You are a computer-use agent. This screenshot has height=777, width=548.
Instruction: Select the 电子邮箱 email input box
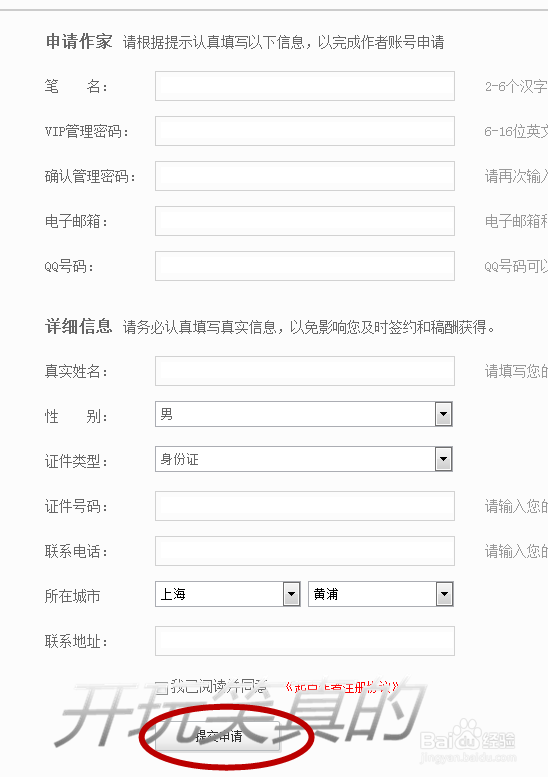(x=305, y=221)
